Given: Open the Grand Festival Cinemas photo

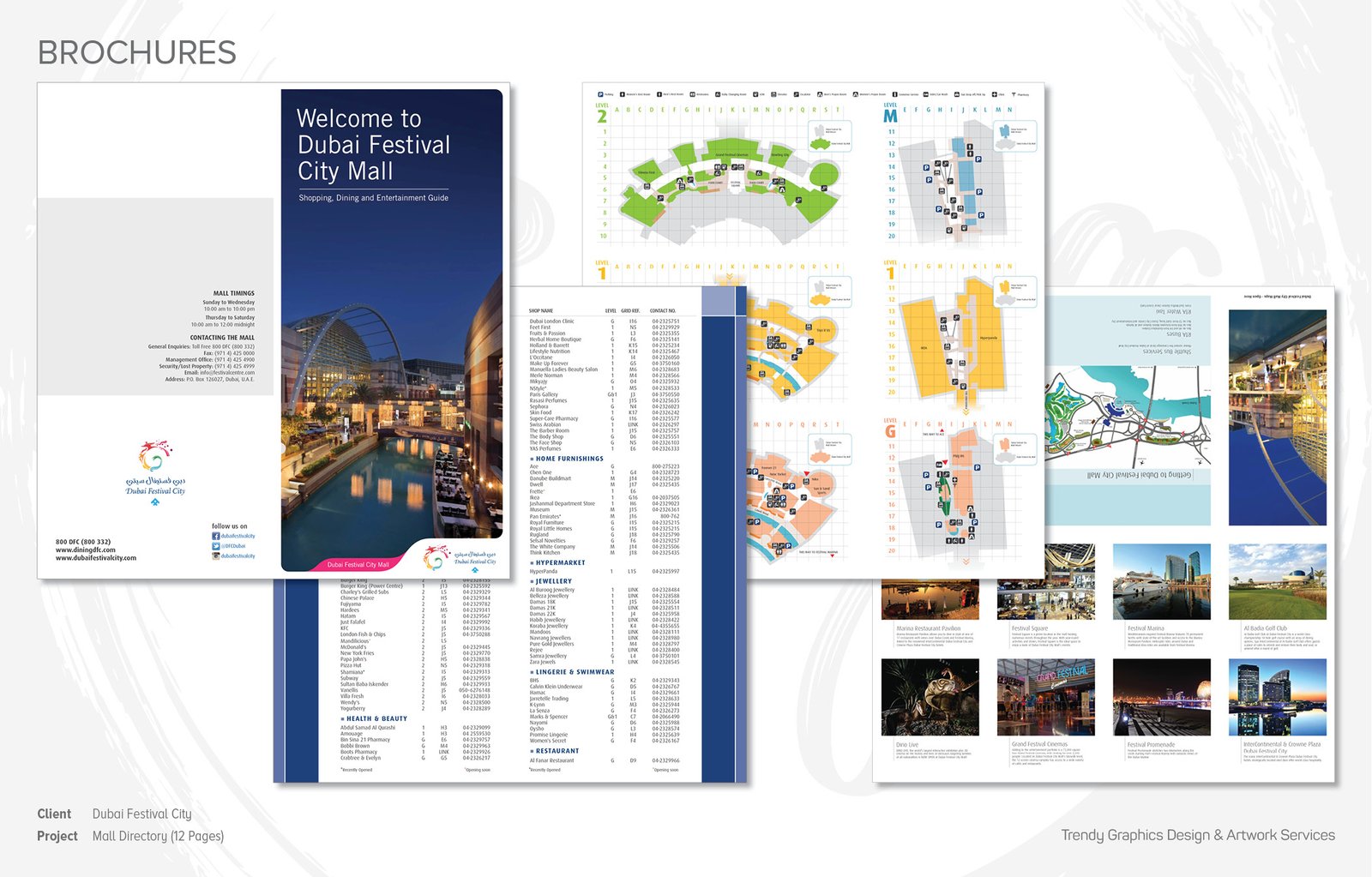Looking at the screenshot, I should tap(1046, 697).
